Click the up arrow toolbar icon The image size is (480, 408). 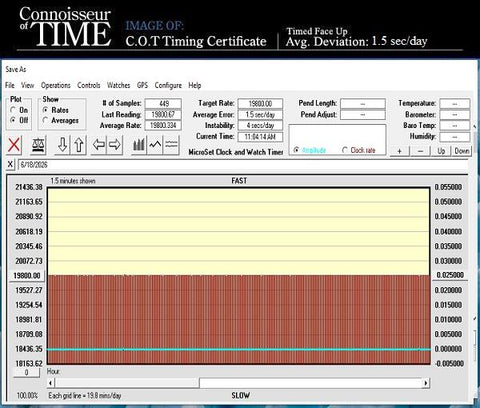coord(79,145)
